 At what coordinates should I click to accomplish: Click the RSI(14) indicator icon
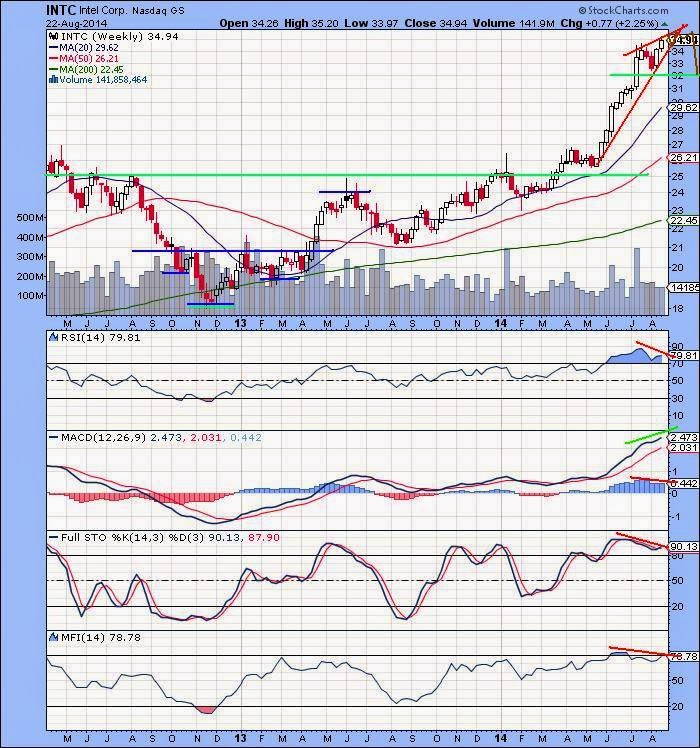54,337
